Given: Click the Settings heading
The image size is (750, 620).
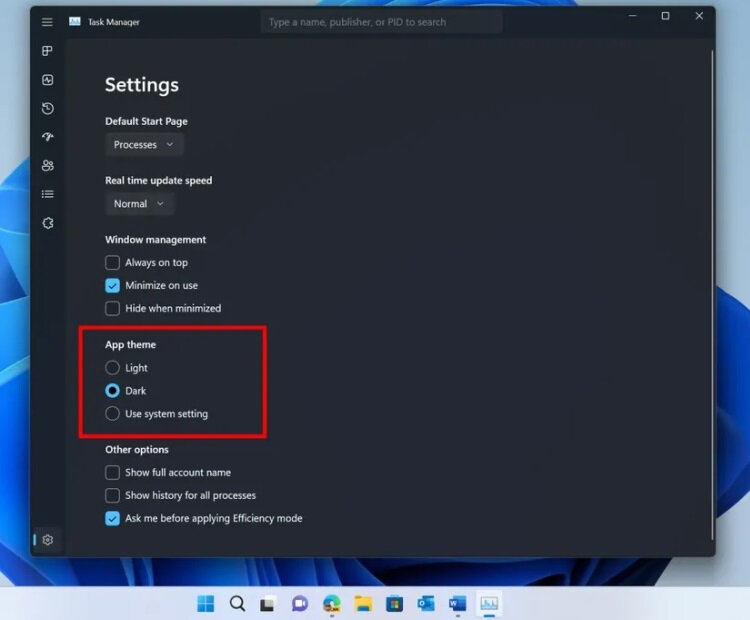Looking at the screenshot, I should click(142, 85).
